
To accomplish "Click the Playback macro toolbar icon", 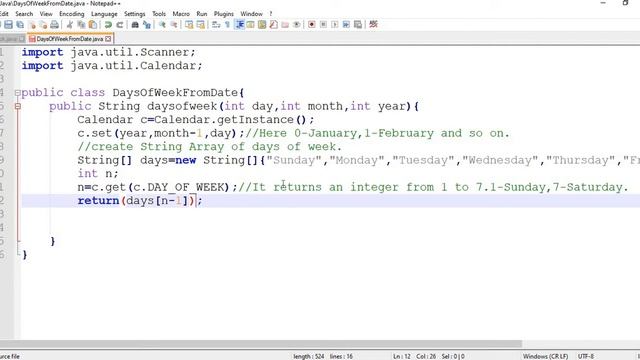I will pos(335,24).
